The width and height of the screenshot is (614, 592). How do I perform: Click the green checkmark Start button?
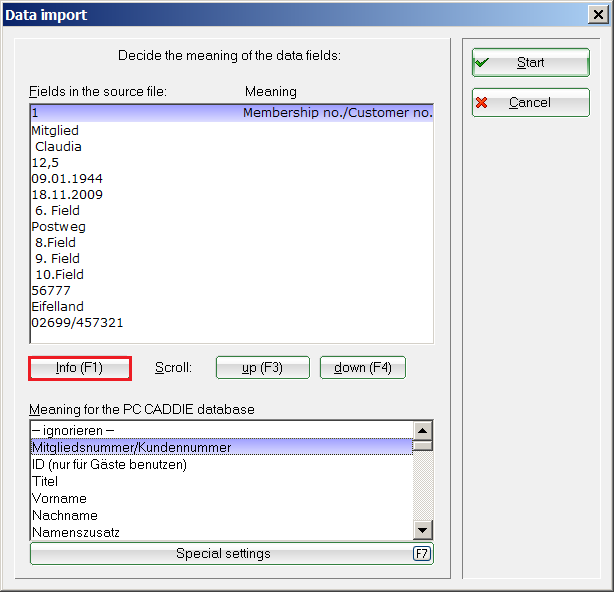click(x=530, y=63)
